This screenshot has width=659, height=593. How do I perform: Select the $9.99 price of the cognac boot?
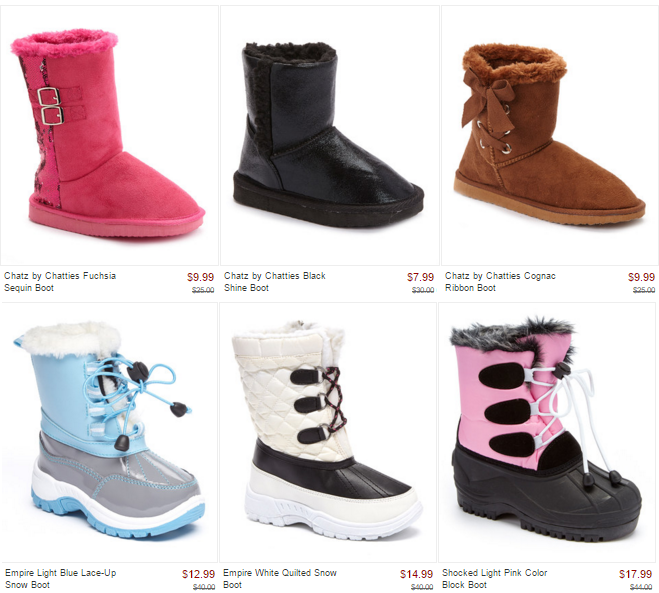tap(641, 277)
